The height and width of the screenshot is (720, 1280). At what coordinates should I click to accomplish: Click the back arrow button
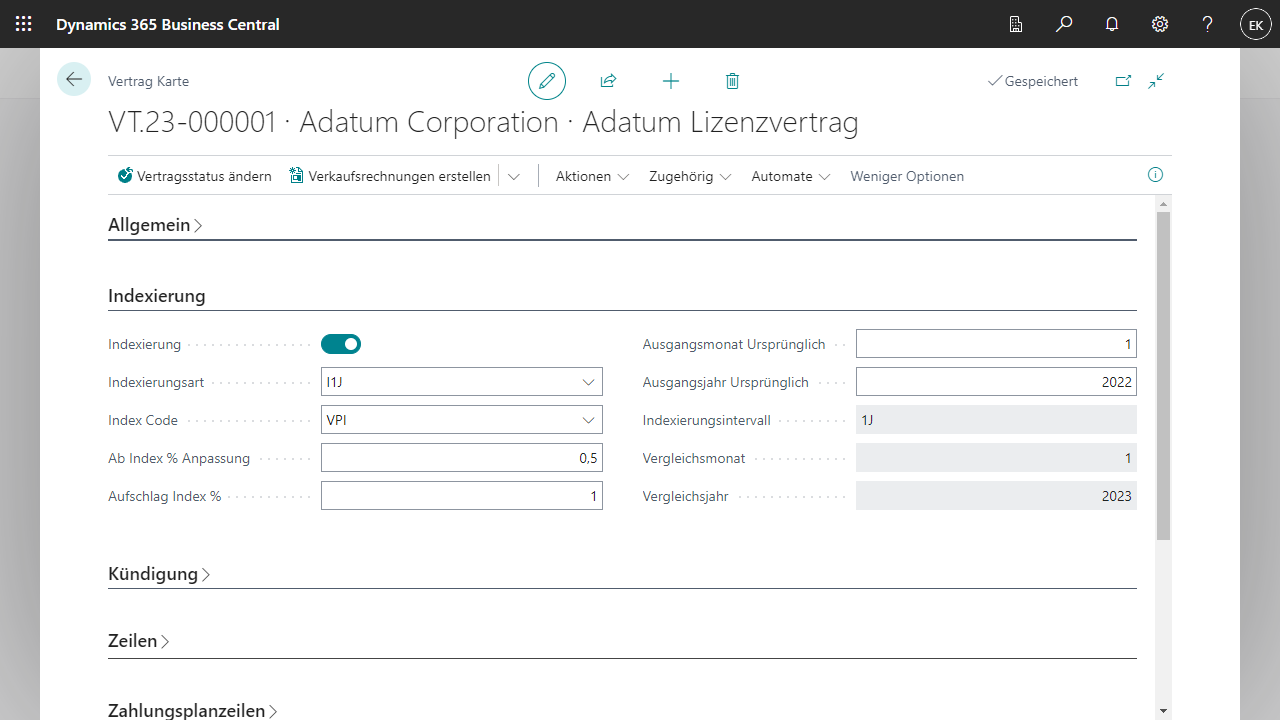[x=74, y=79]
